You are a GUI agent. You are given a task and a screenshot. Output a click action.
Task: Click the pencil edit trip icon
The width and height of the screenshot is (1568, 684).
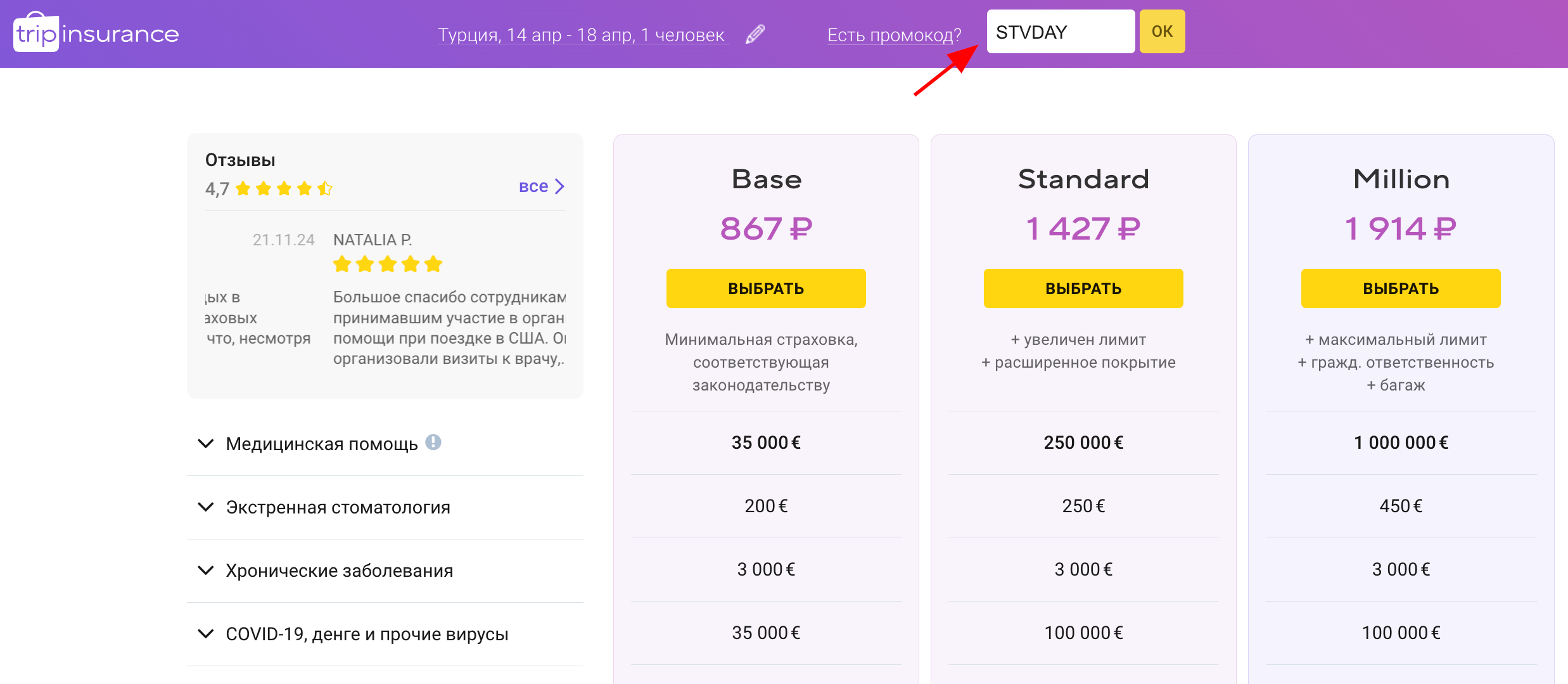(x=755, y=34)
